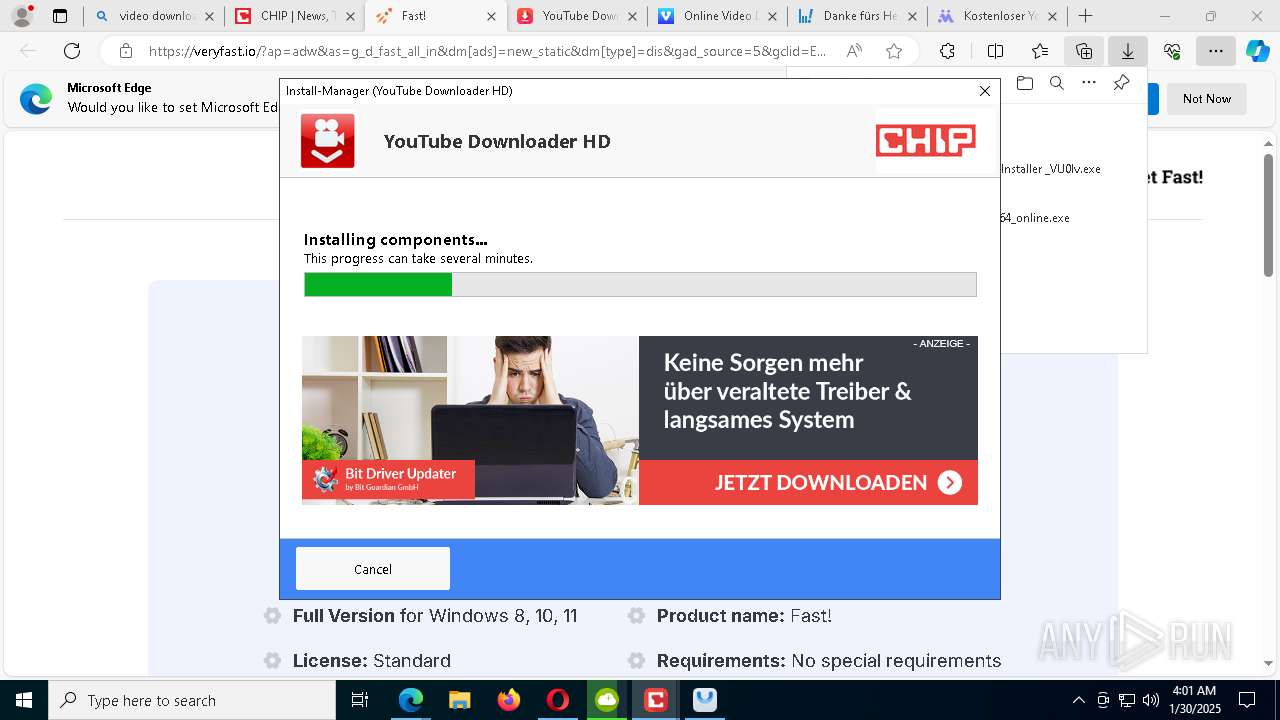Click the YouTube Downloader HD app icon
This screenshot has height=720, width=1280.
[x=327, y=141]
